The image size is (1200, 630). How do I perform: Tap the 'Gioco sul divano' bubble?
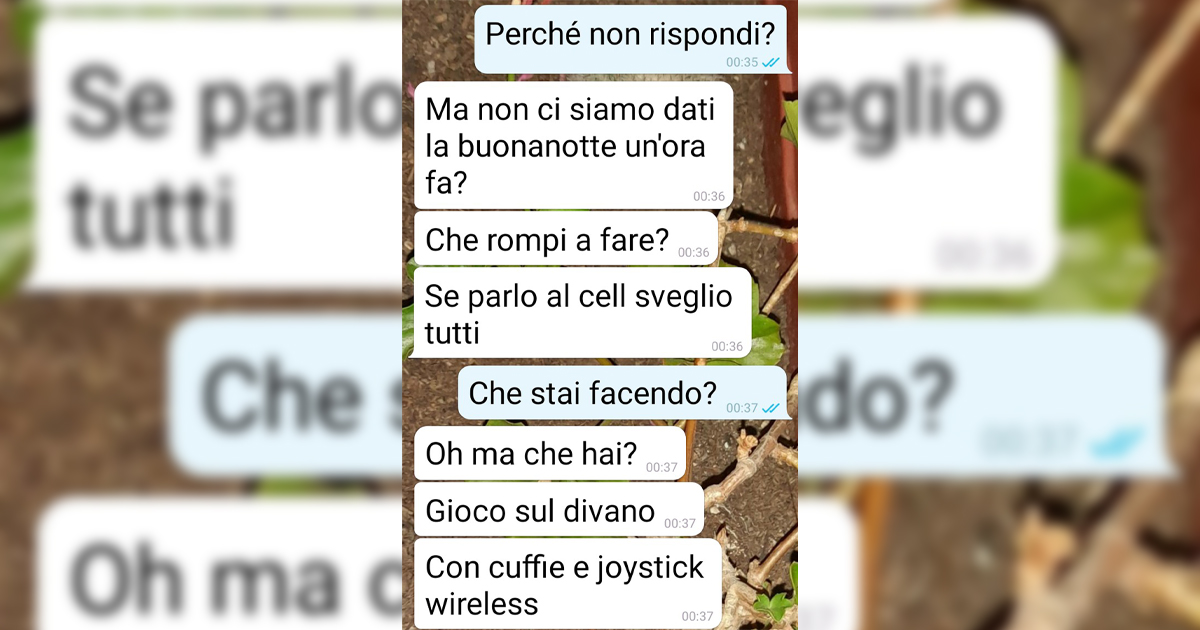558,510
